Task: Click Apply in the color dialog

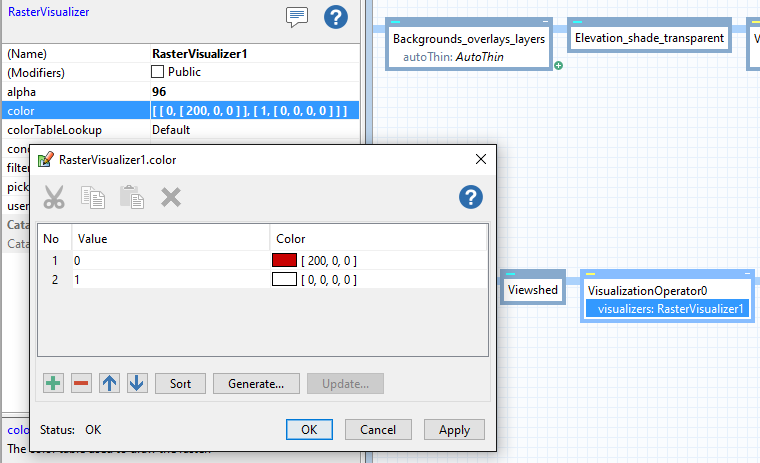Action: pos(454,429)
